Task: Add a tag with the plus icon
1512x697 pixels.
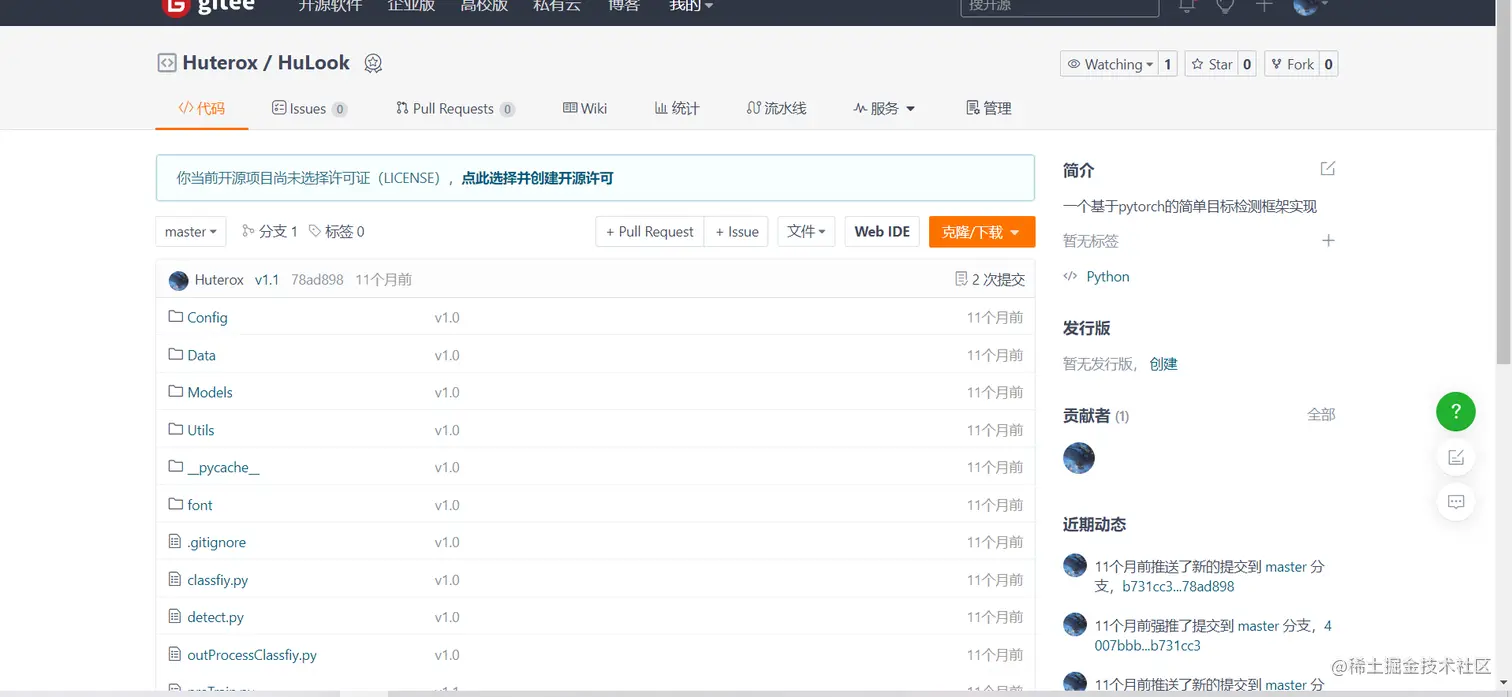Action: click(1328, 240)
